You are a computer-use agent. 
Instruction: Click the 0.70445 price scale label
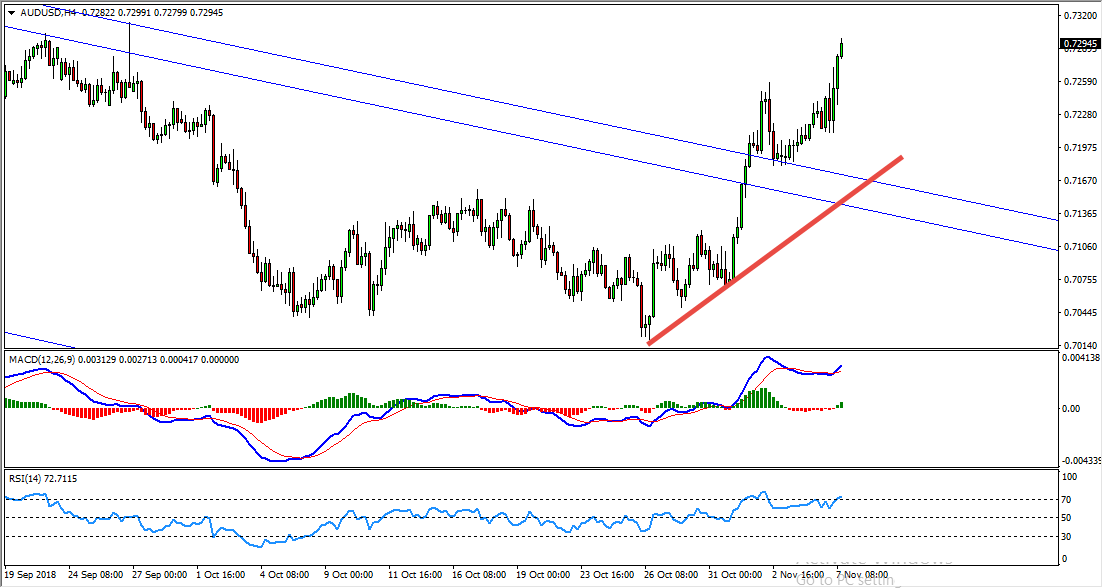(1080, 313)
